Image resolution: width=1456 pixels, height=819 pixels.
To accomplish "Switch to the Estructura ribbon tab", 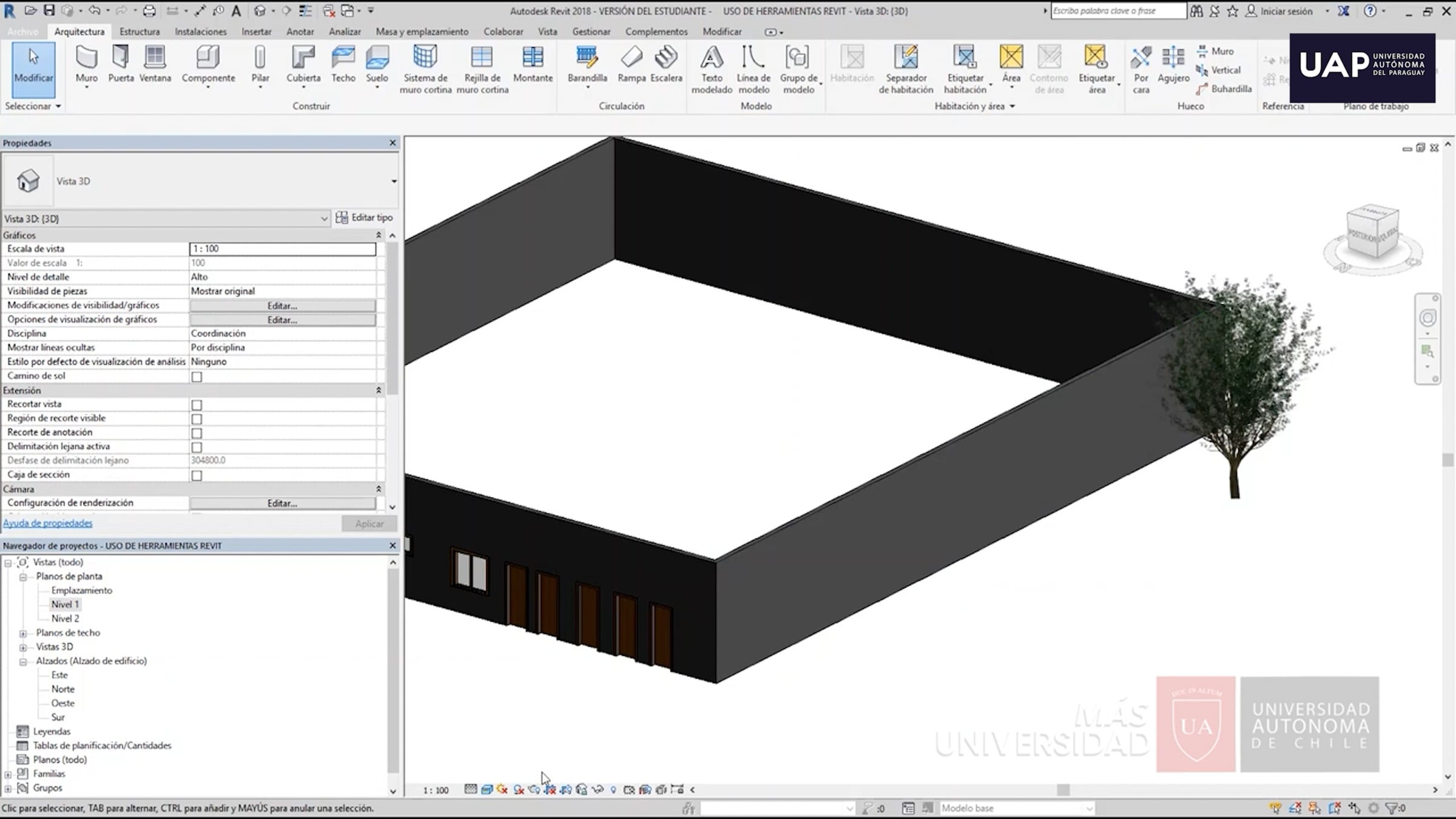I will click(x=140, y=32).
